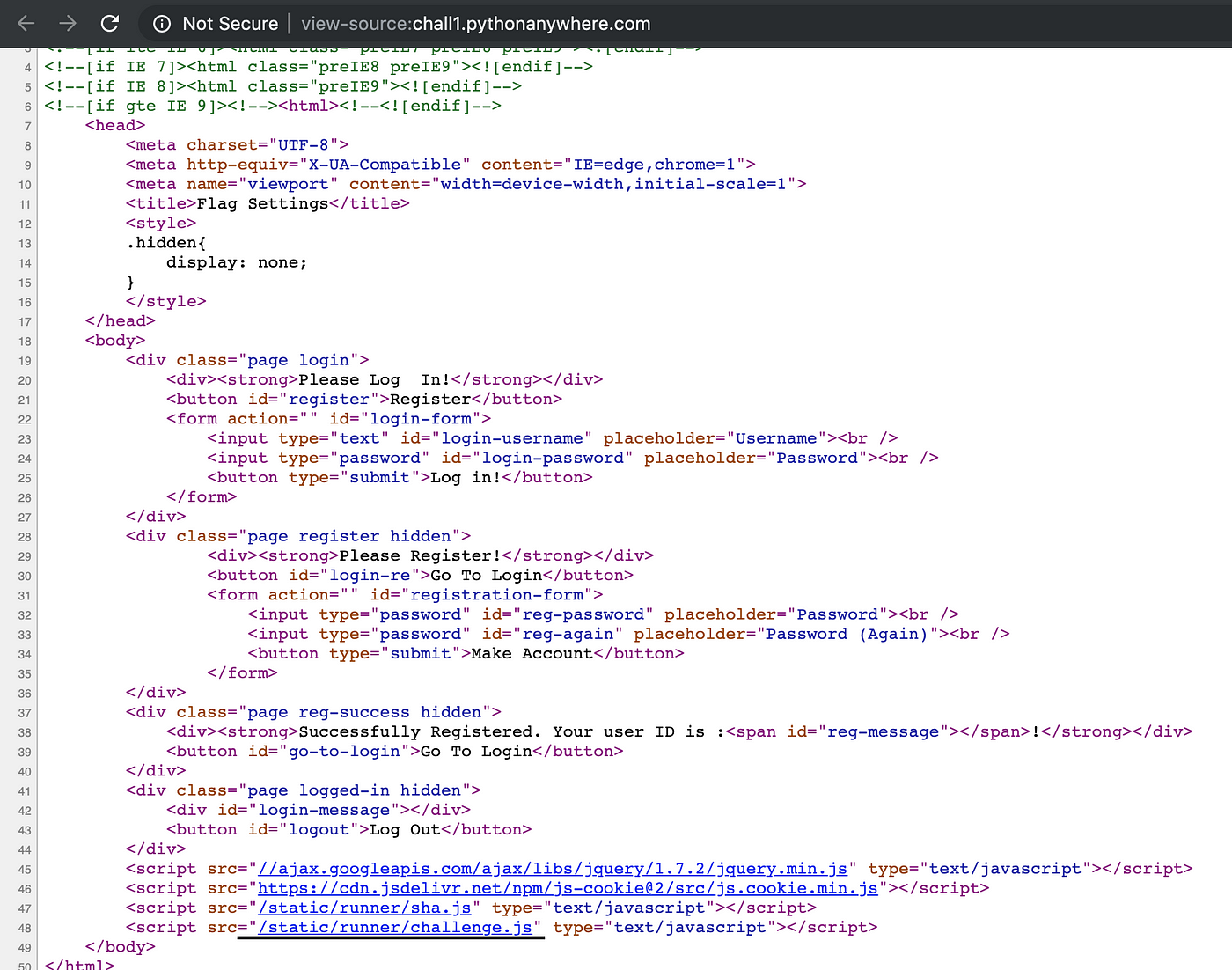The height and width of the screenshot is (970, 1232).
Task: Go forward with the browser forward arrow
Action: coord(68,24)
